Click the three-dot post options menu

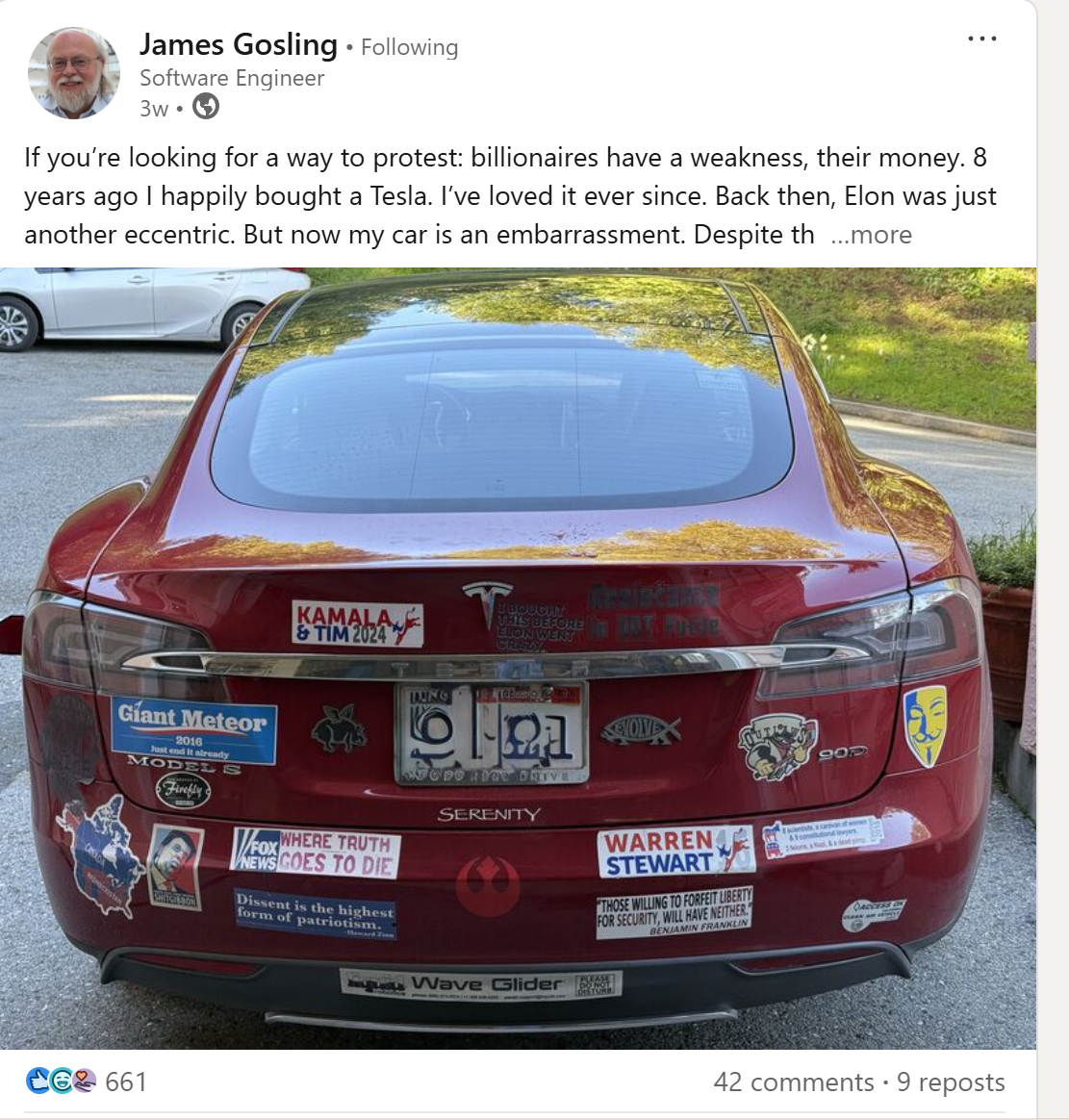[x=981, y=38]
